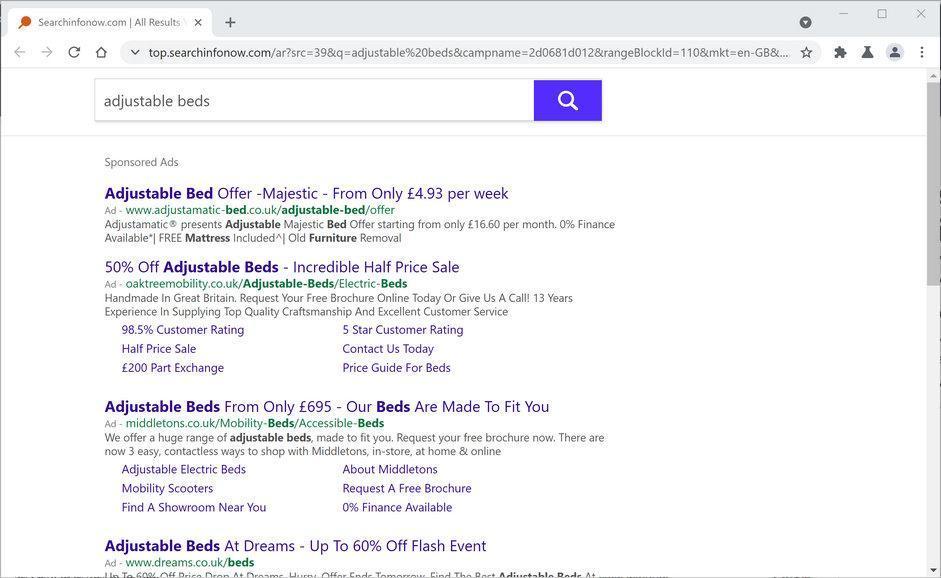941x578 pixels.
Task: Open Half Price Sale sitelink
Action: pos(158,349)
